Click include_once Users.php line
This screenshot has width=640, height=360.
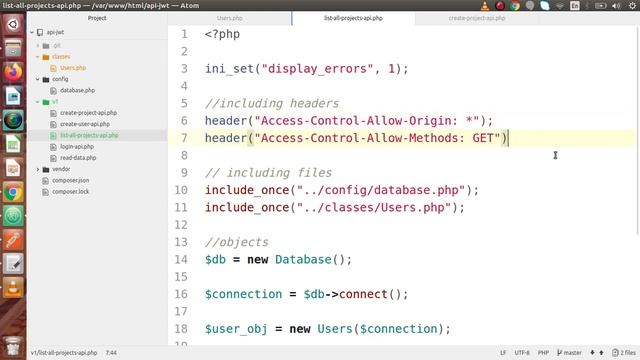click(x=335, y=208)
